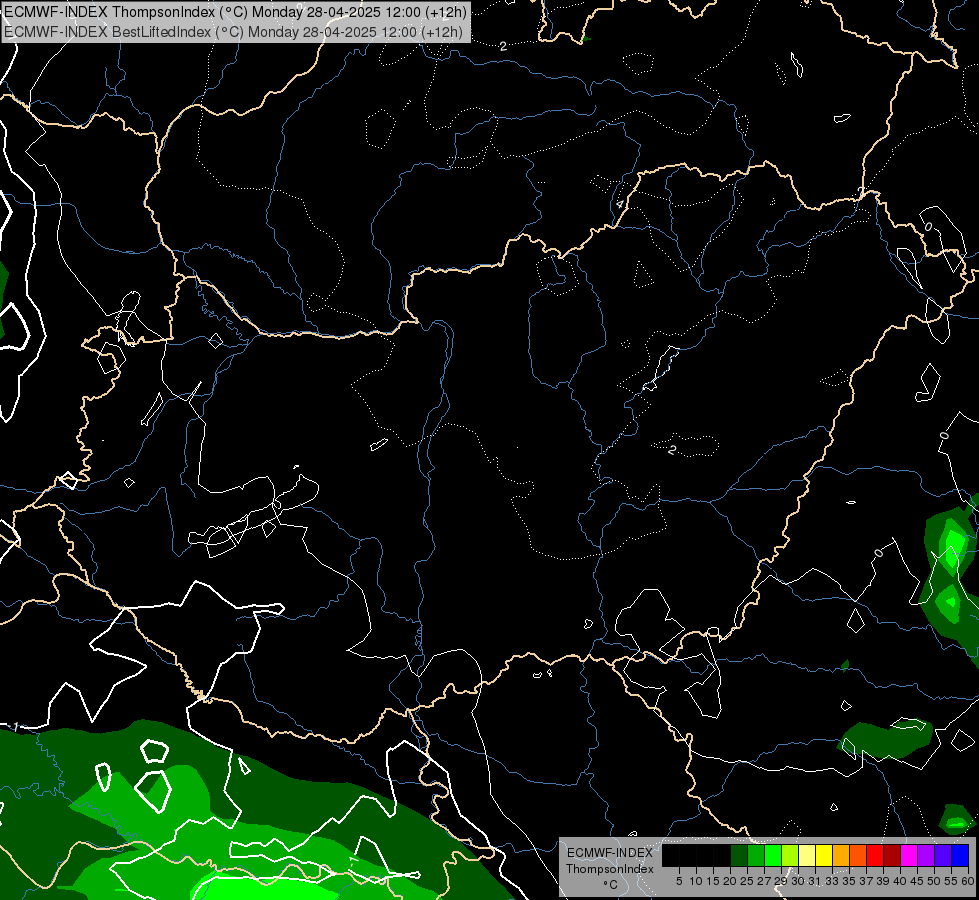The height and width of the screenshot is (900, 979).
Task: Click the blue 55–60 legend swatch
Action: [x=960, y=855]
